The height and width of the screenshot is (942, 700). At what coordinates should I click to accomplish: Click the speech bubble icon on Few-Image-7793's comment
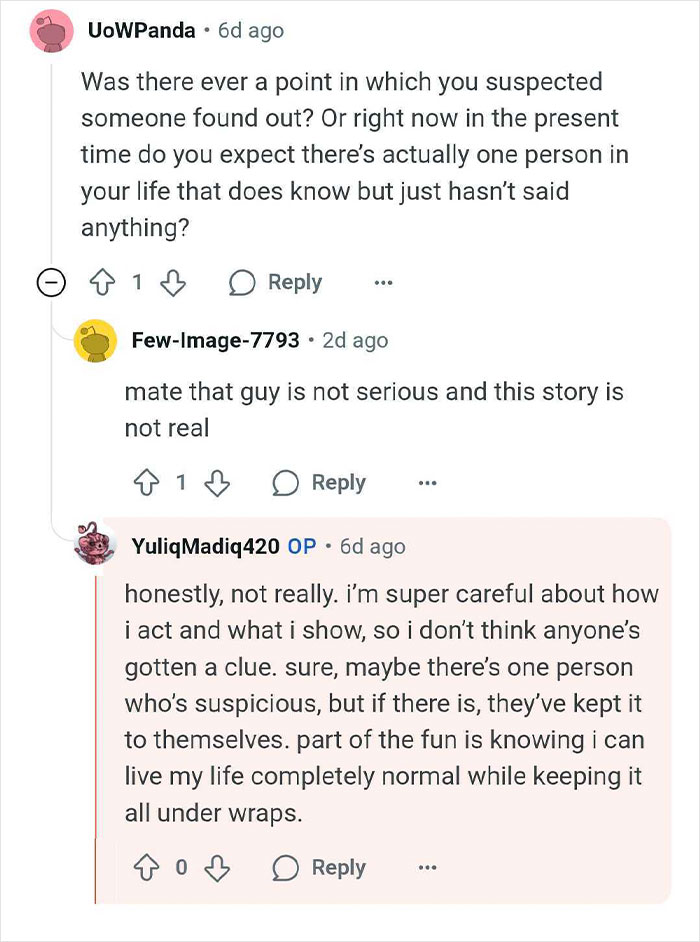click(287, 483)
